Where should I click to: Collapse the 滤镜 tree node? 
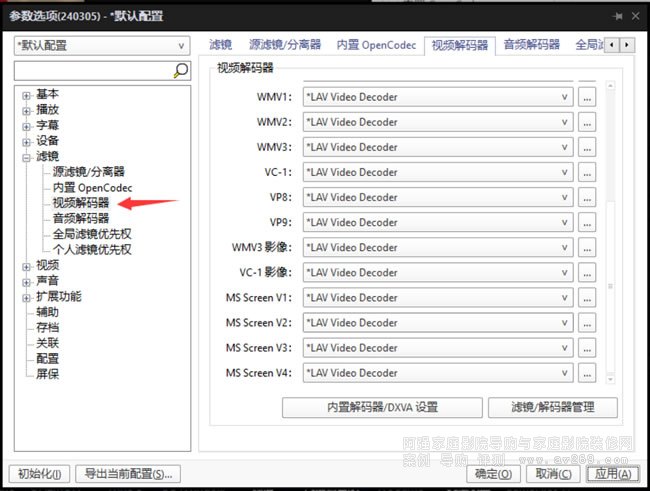click(27, 157)
